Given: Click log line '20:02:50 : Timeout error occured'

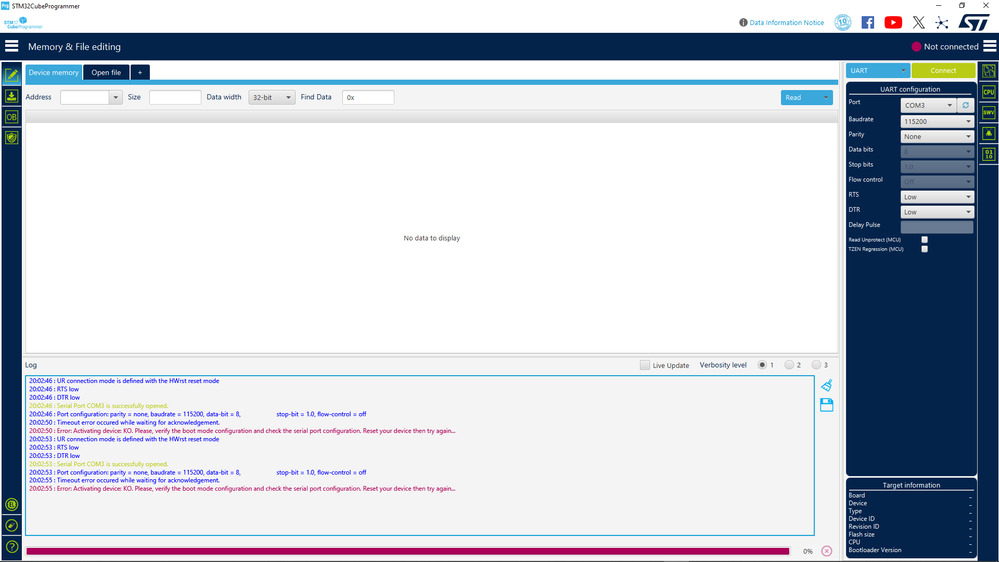Looking at the screenshot, I should tap(124, 422).
